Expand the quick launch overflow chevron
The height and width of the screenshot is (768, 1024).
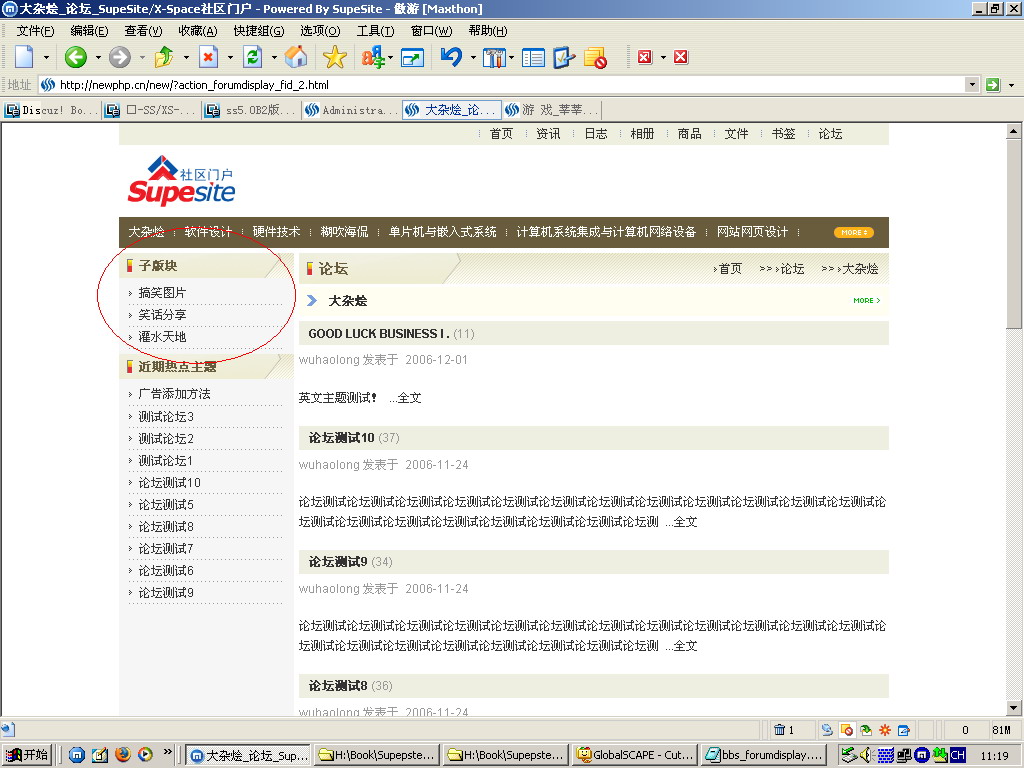pyautogui.click(x=167, y=752)
